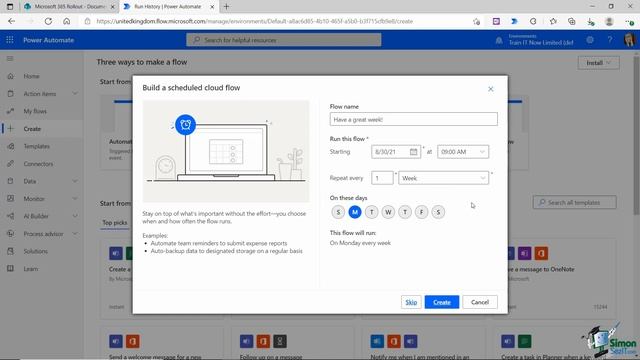This screenshot has width=640, height=360.
Task: Expand the Action items chevron
Action: [75, 94]
